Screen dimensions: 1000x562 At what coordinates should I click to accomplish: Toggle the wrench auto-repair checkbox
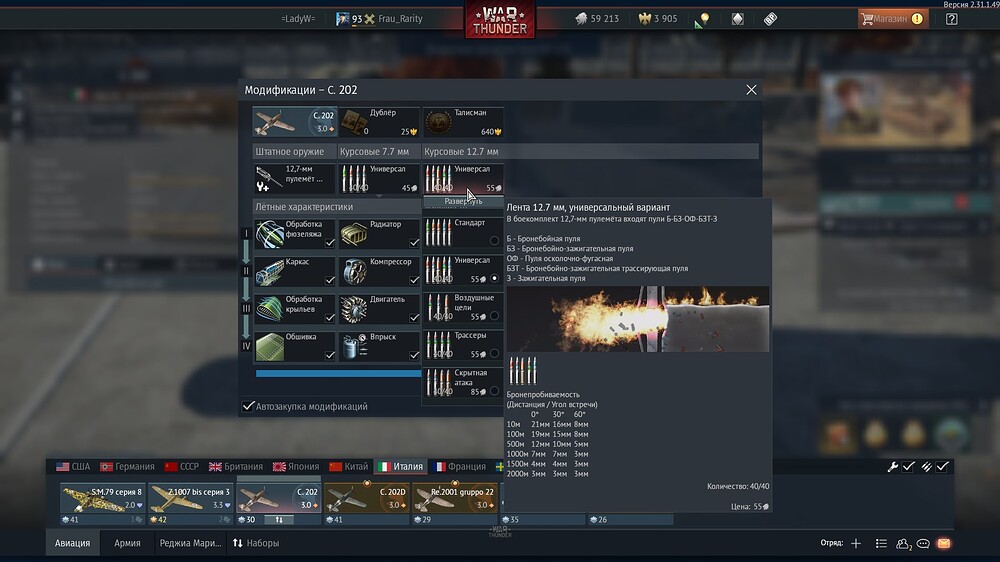pos(909,467)
